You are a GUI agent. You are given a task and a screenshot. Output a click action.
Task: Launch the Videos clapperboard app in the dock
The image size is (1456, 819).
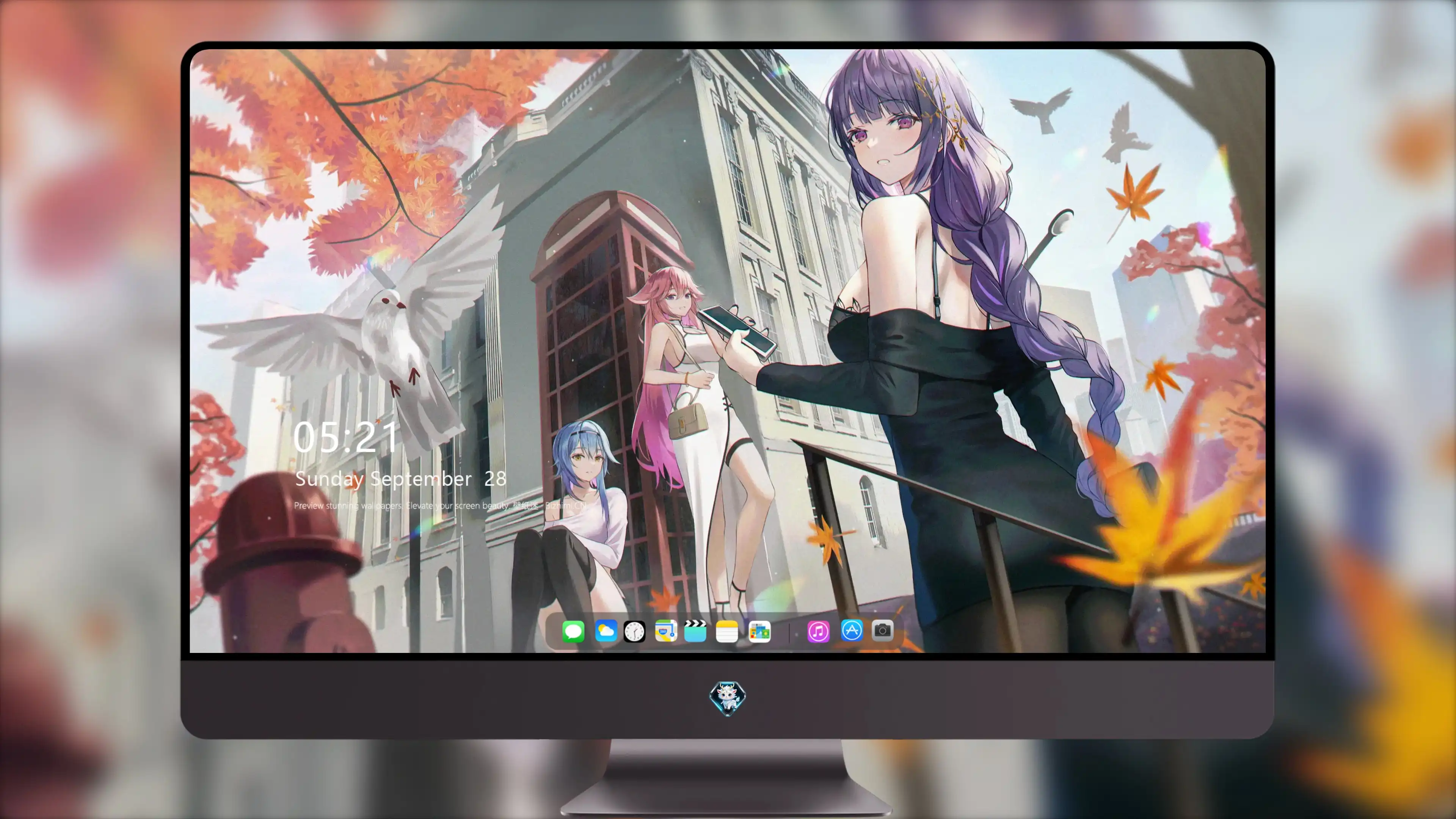(x=695, y=631)
